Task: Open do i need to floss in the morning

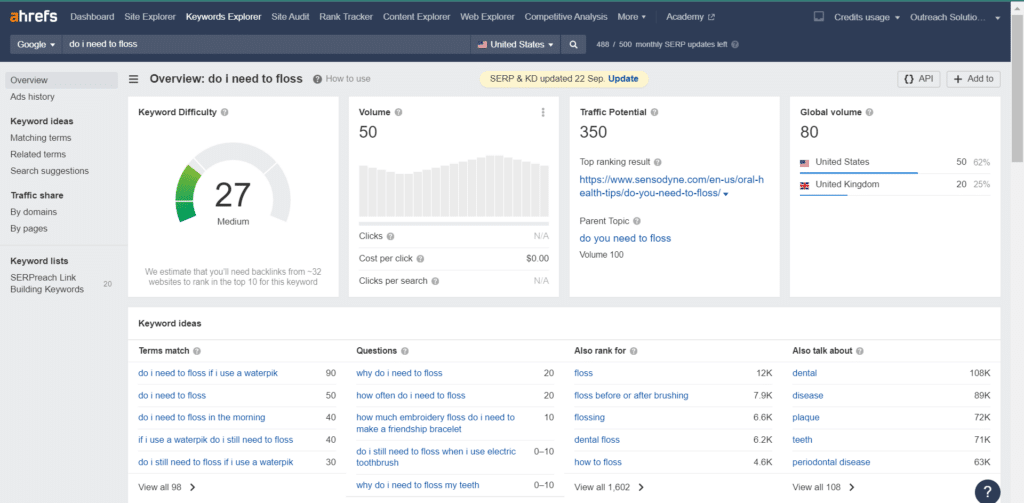Action: pyautogui.click(x=202, y=417)
